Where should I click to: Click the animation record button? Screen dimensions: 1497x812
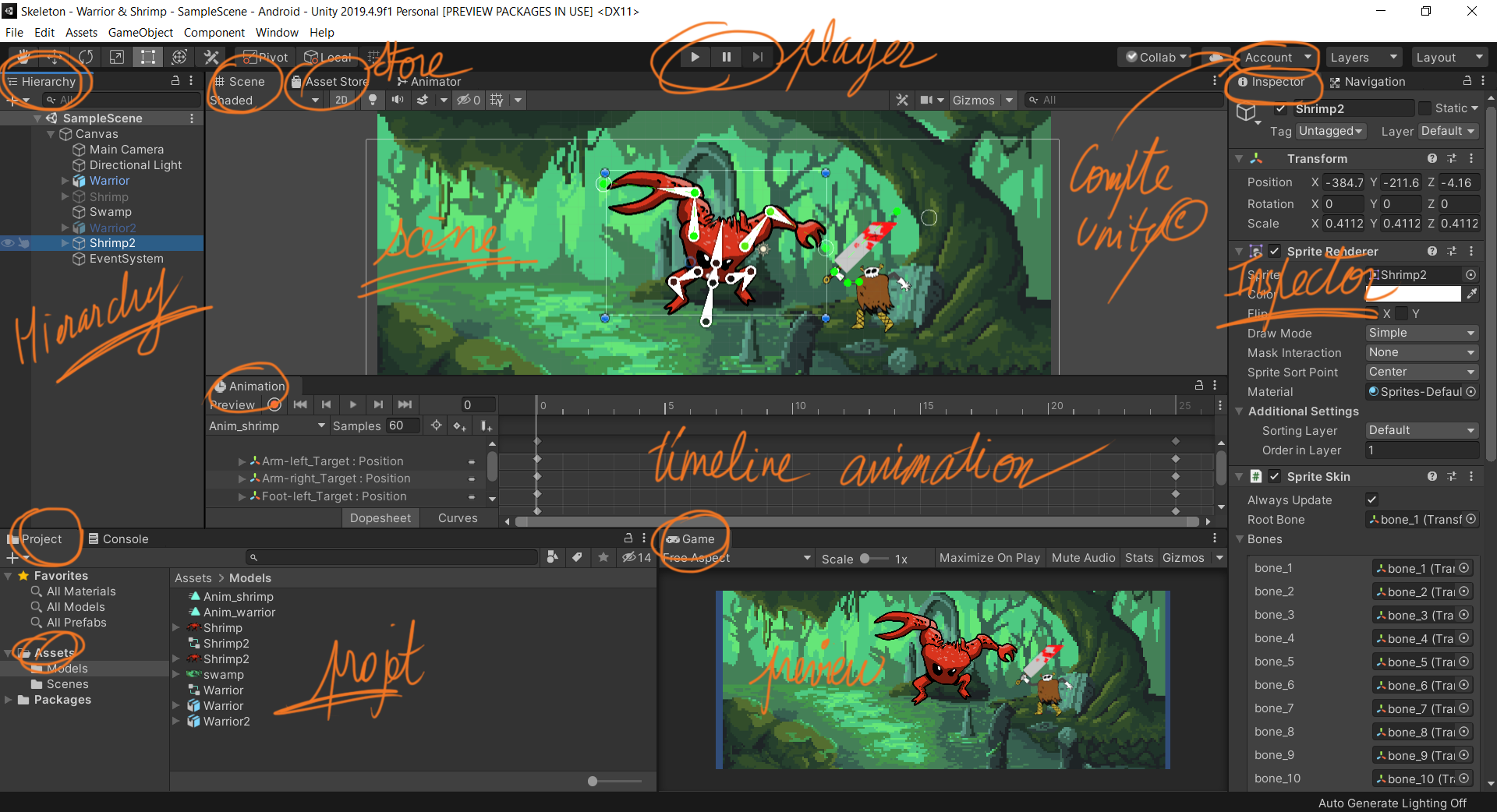274,404
